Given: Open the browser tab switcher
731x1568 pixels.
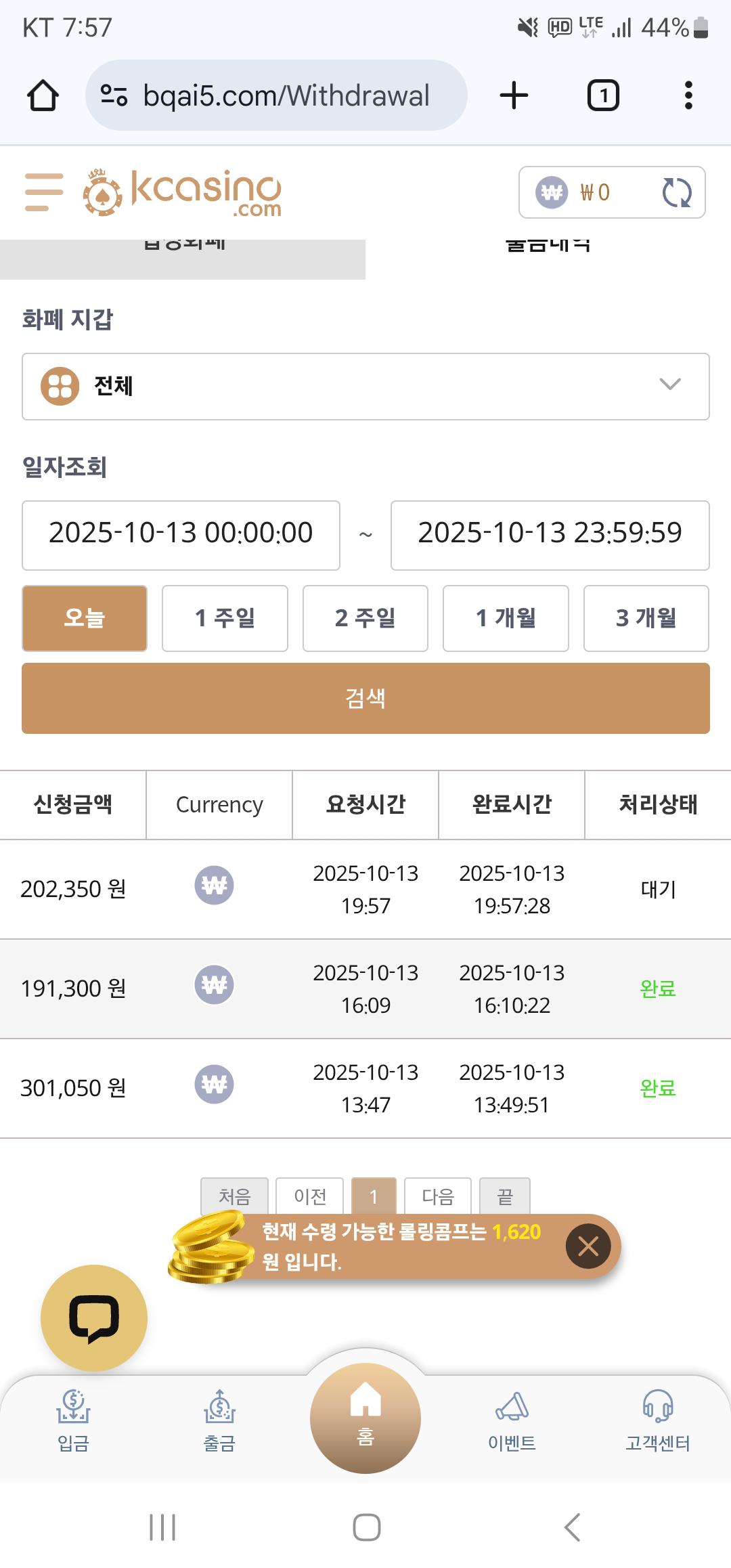Looking at the screenshot, I should click(x=603, y=95).
